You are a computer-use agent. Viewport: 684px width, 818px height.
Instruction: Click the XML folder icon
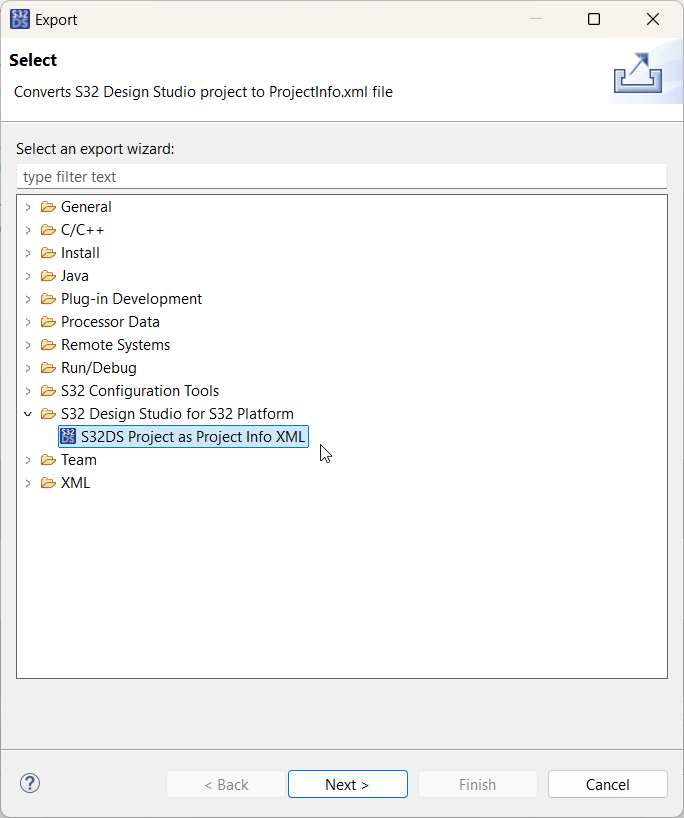pyautogui.click(x=48, y=483)
